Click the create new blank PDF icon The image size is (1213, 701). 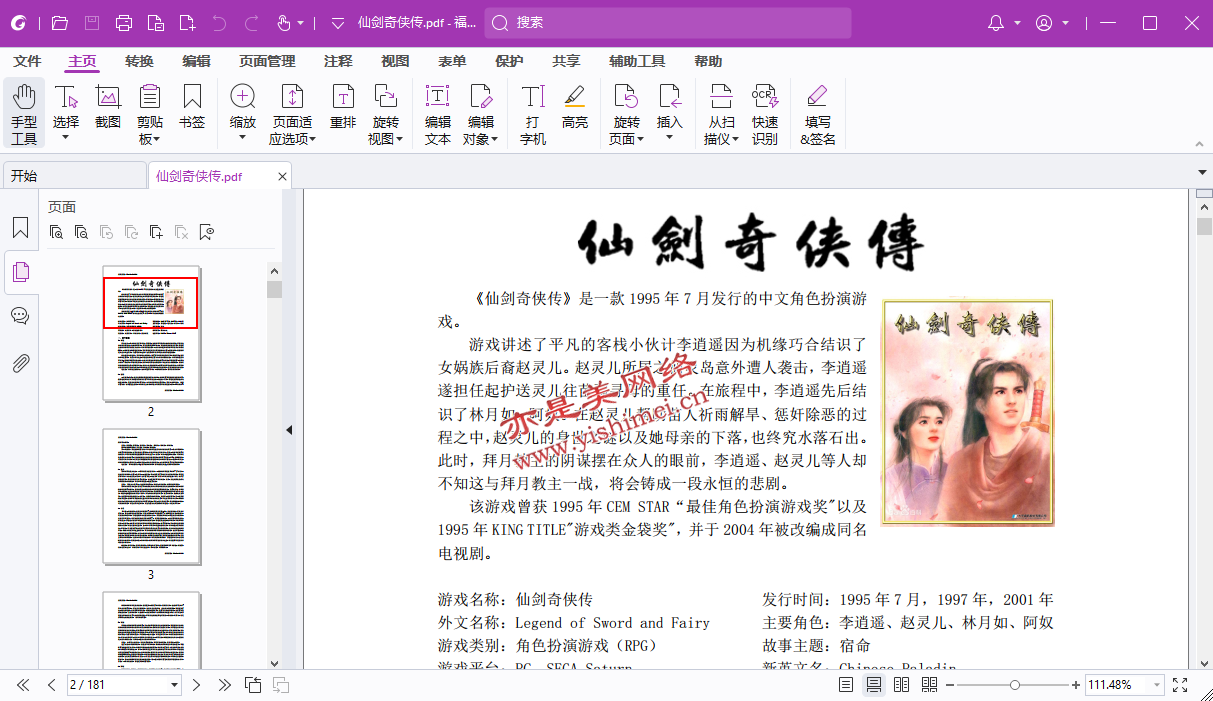[187, 23]
